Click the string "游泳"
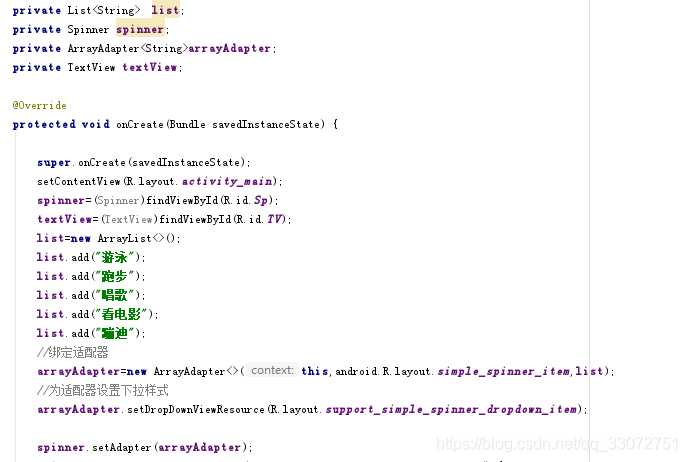The height and width of the screenshot is (462, 687). [115, 257]
